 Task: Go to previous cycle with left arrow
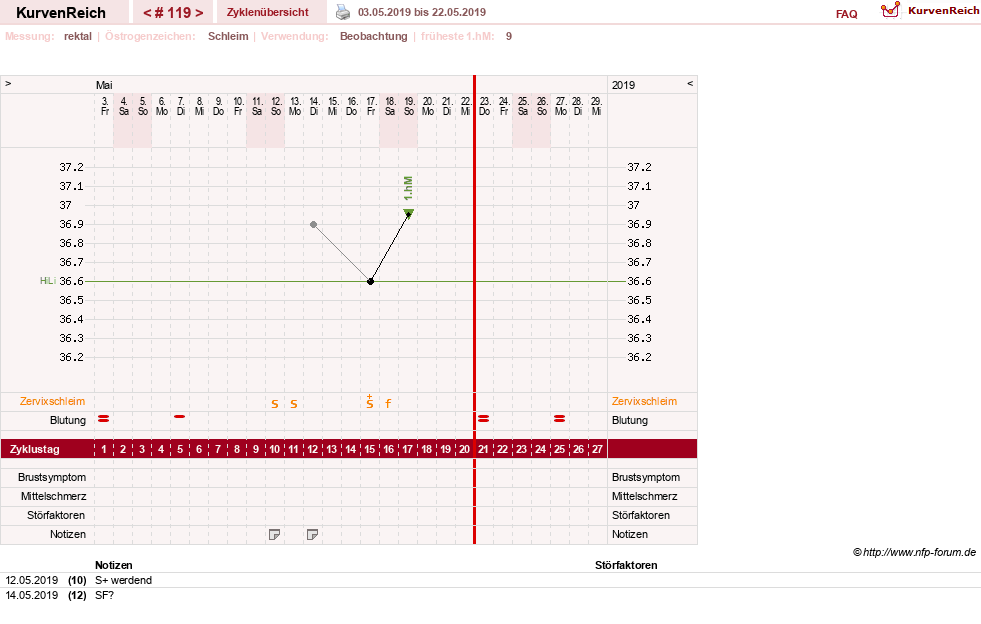click(x=148, y=13)
